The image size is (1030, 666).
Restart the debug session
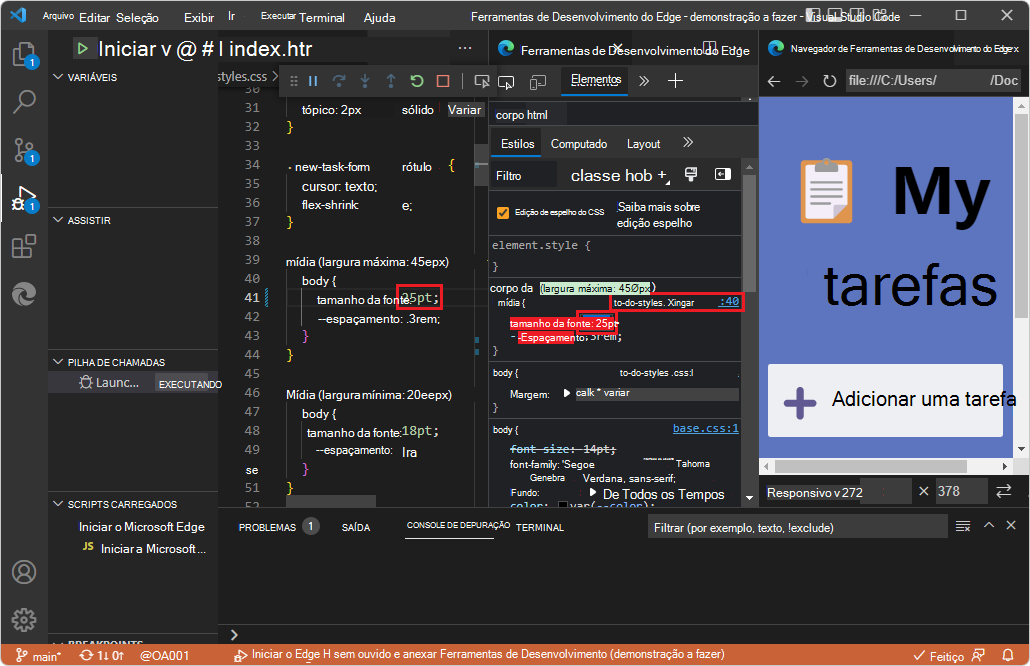click(417, 81)
